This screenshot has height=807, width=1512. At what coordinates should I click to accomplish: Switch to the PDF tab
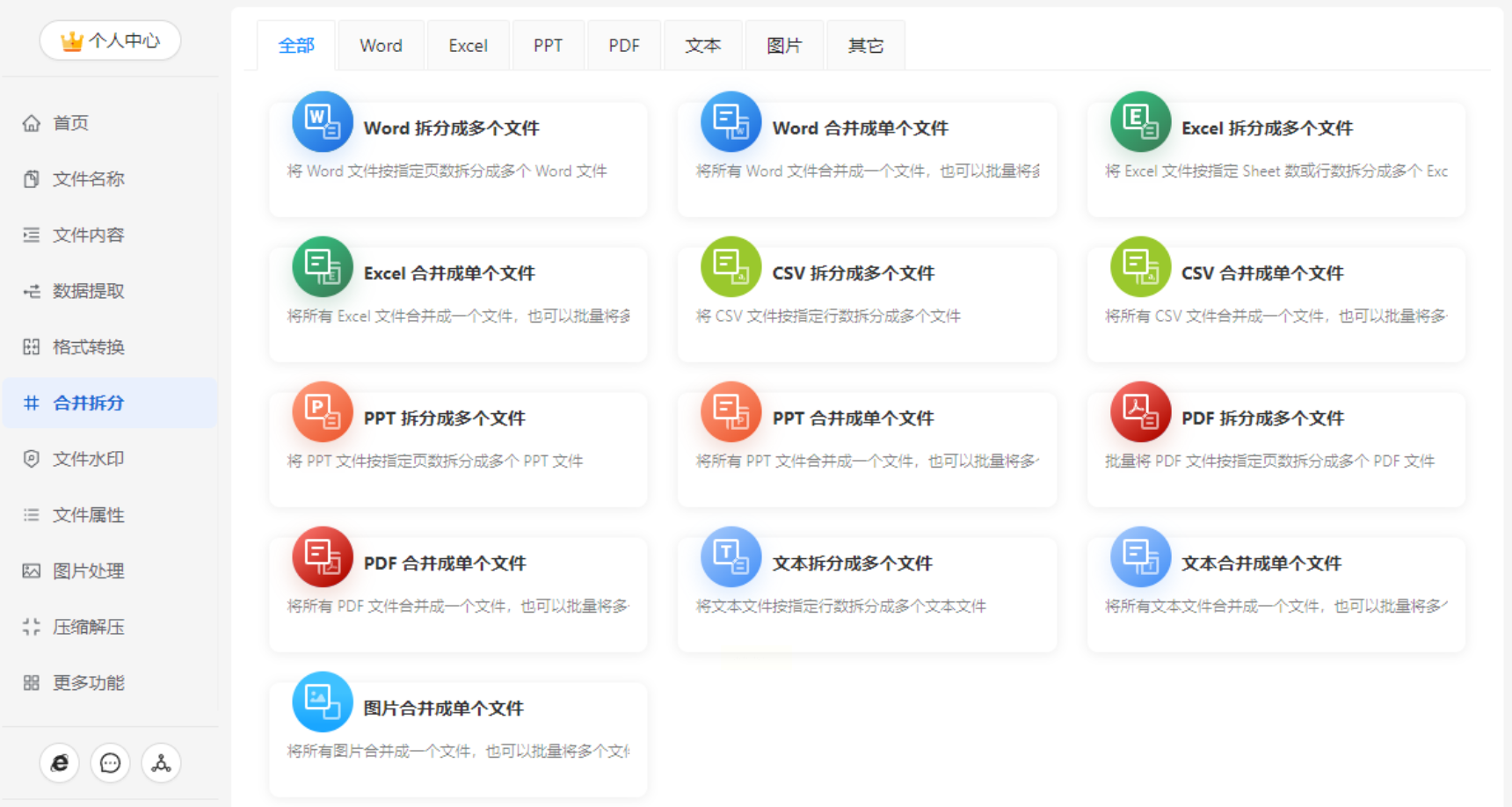point(624,46)
